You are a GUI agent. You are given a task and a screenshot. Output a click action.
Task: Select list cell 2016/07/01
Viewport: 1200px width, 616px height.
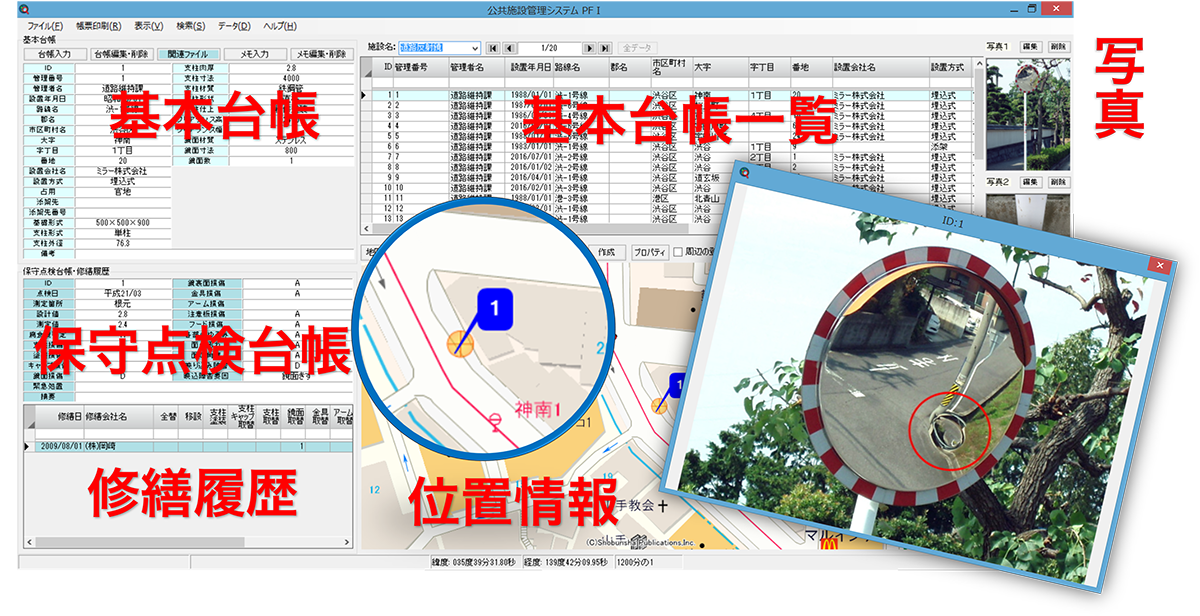[529, 157]
